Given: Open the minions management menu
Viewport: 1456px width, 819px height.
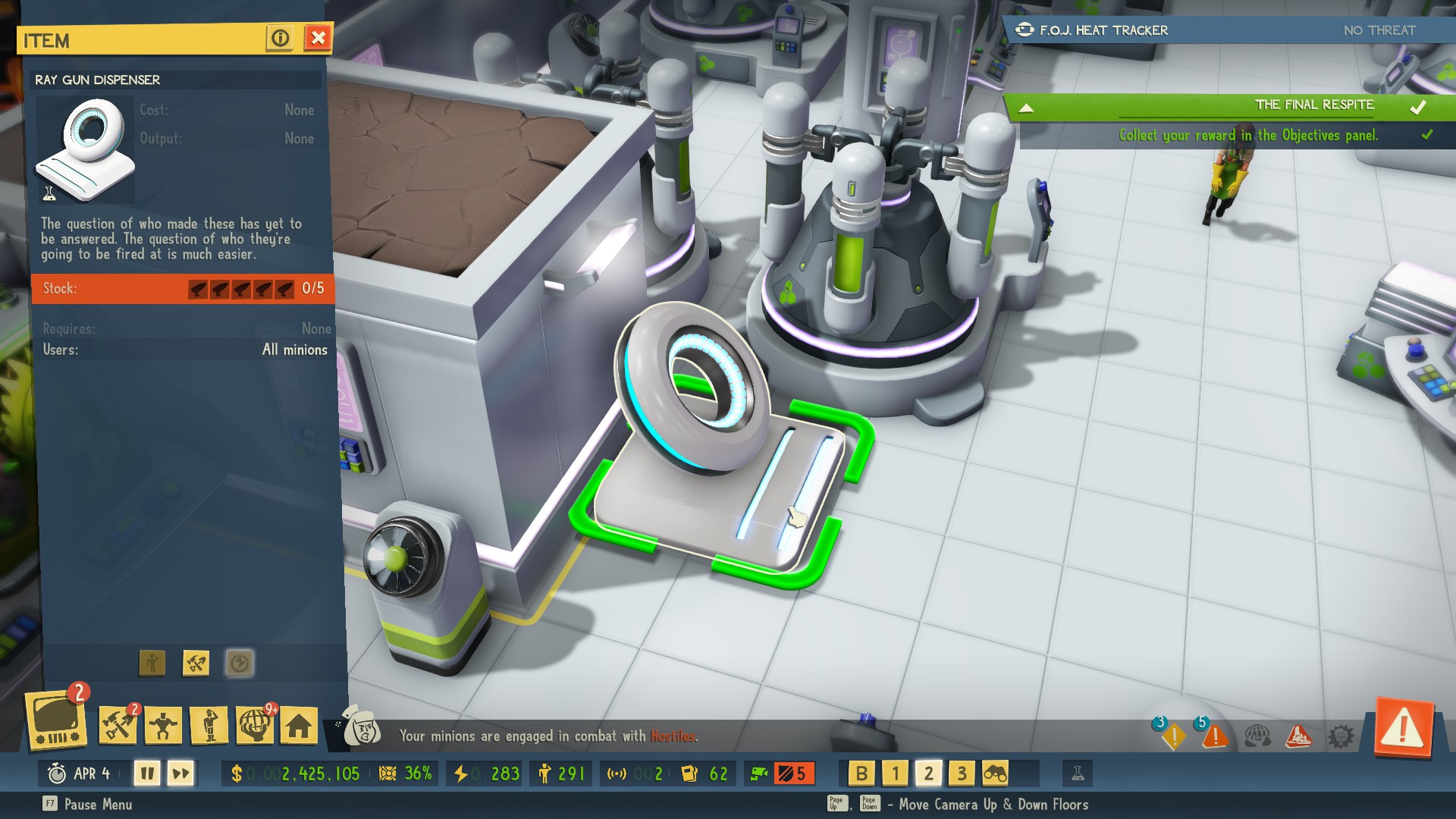Looking at the screenshot, I should [x=163, y=726].
